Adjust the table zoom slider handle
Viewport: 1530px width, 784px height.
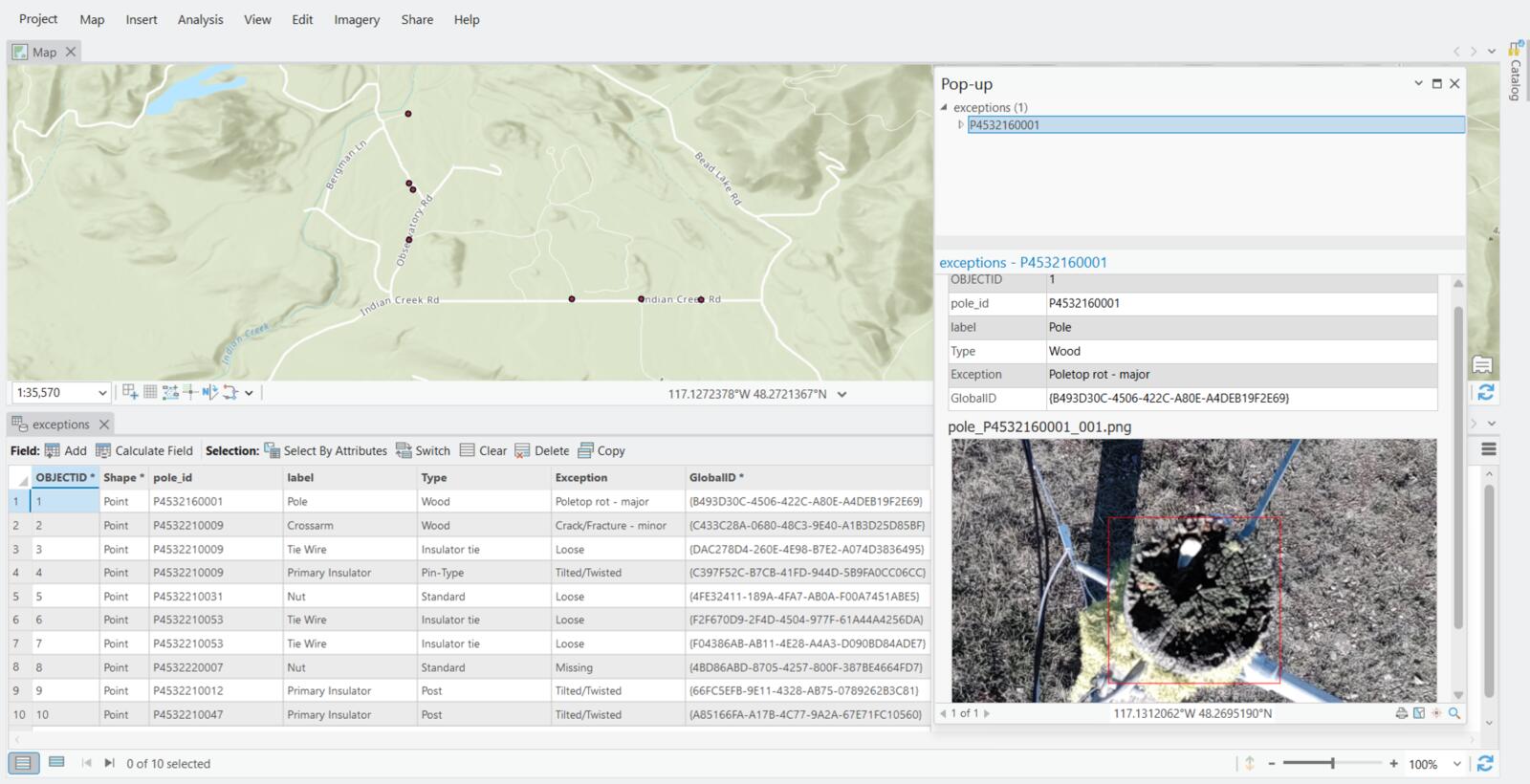tap(1332, 763)
